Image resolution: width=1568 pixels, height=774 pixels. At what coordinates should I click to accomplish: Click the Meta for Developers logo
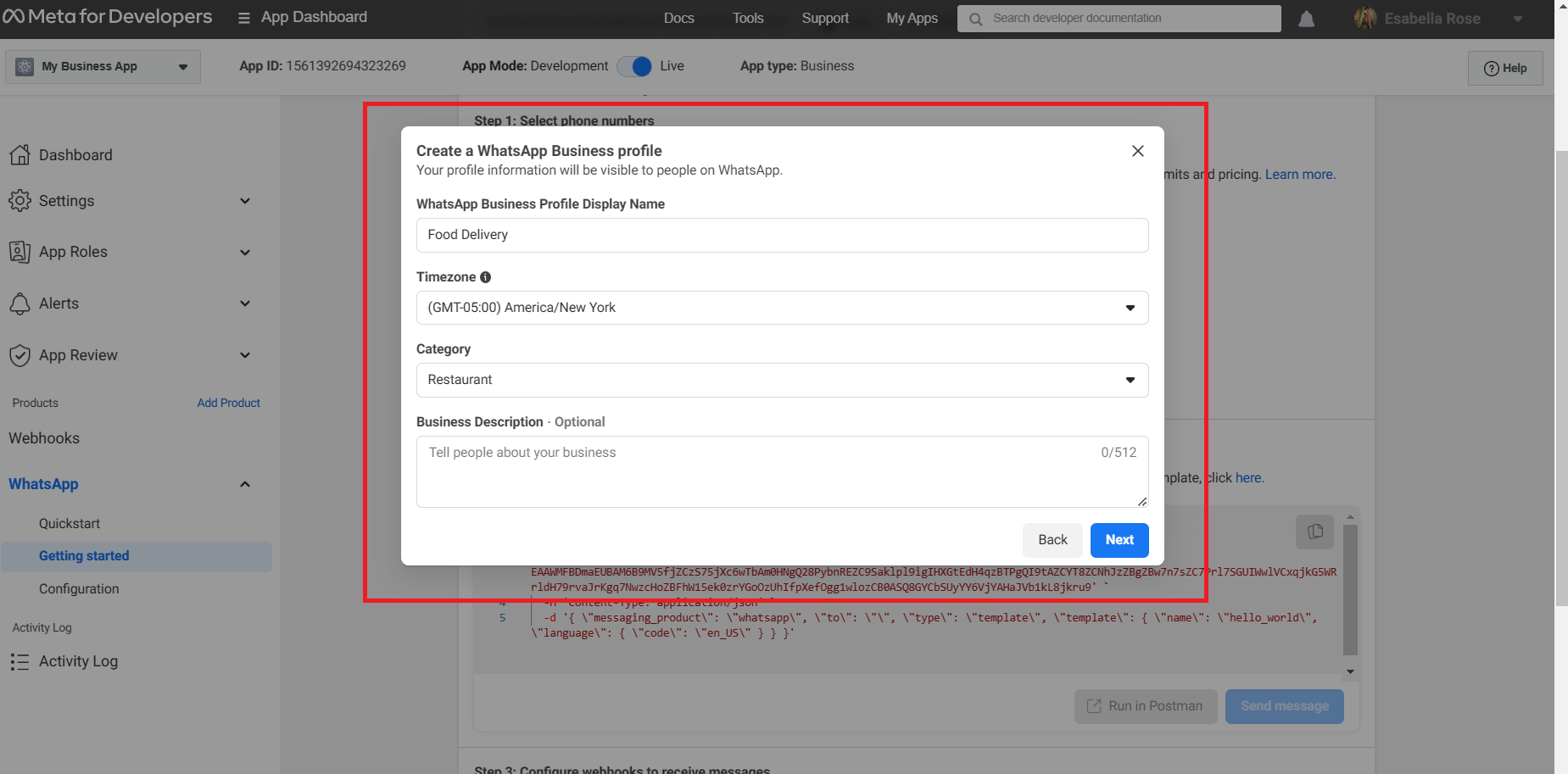coord(107,17)
